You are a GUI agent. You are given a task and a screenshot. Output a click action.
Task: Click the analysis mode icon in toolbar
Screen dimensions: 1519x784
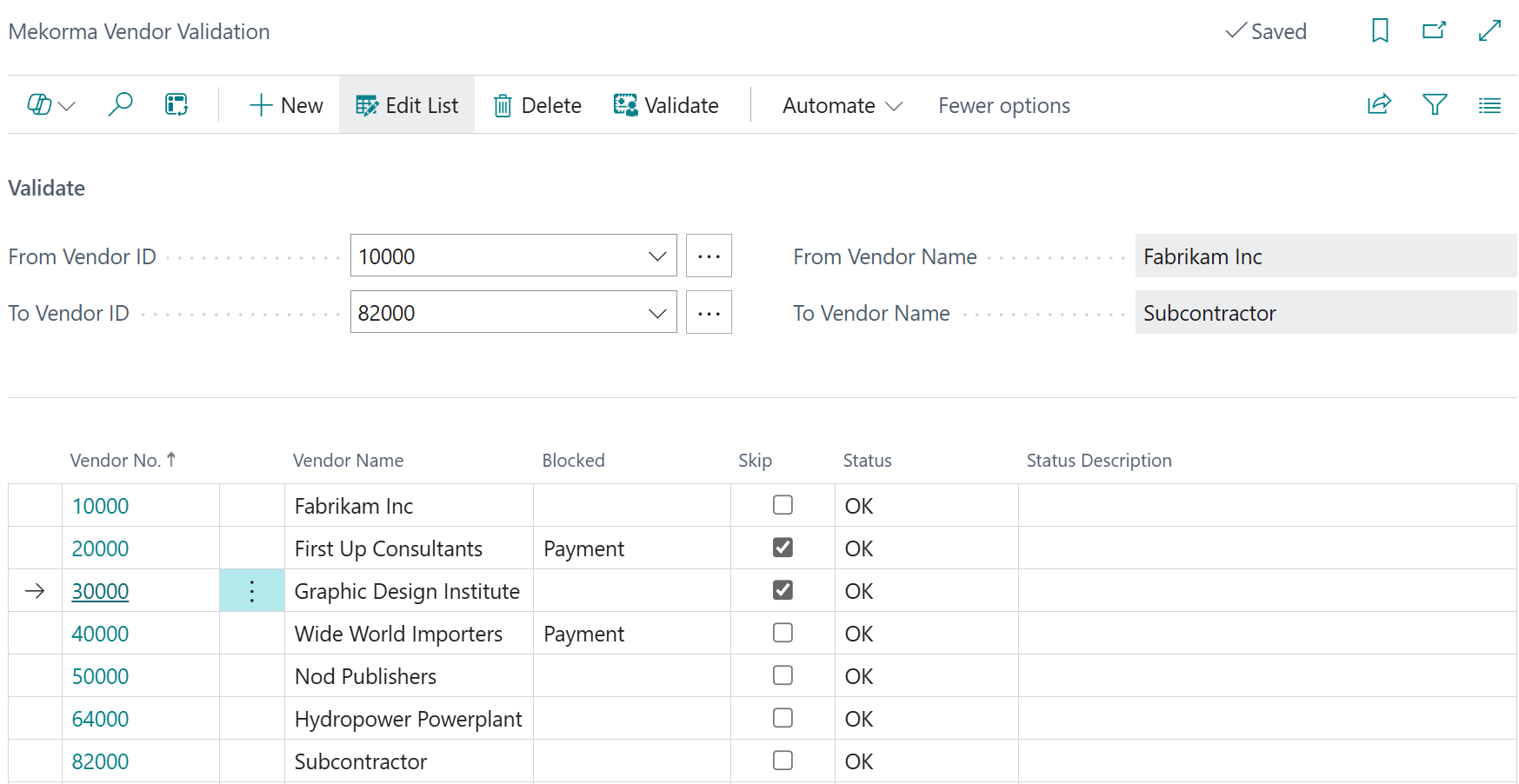(x=177, y=105)
